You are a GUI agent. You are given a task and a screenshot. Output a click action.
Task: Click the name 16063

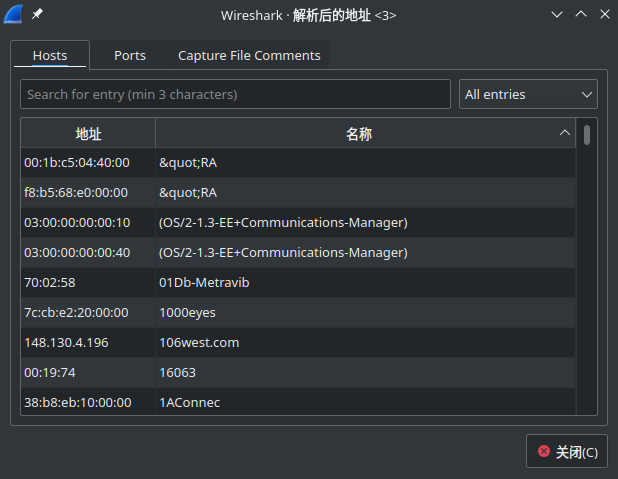point(177,372)
